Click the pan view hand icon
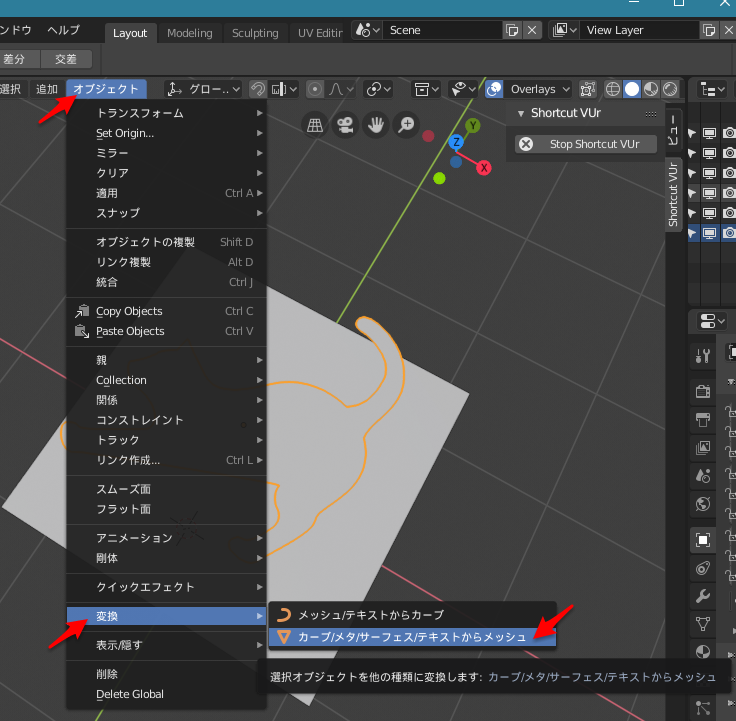Screen dimensions: 736x721 click(376, 125)
